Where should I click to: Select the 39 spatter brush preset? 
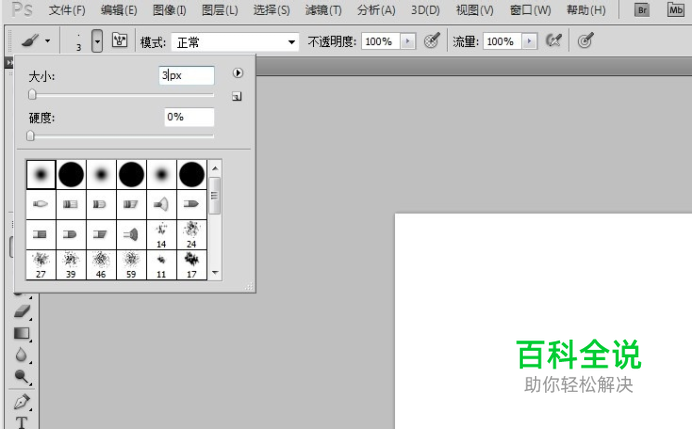(x=71, y=265)
